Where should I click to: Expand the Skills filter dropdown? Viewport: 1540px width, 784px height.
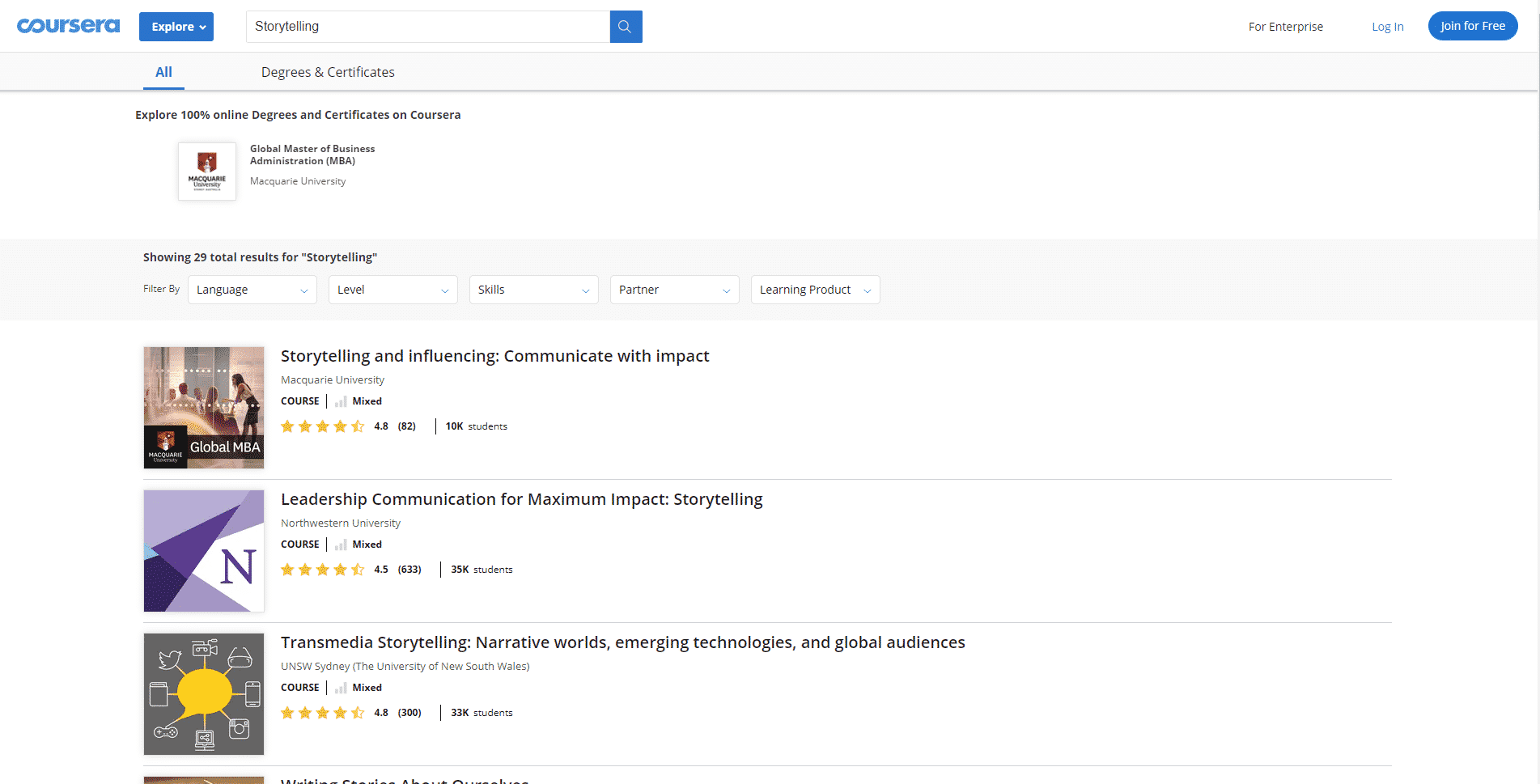[x=534, y=290]
